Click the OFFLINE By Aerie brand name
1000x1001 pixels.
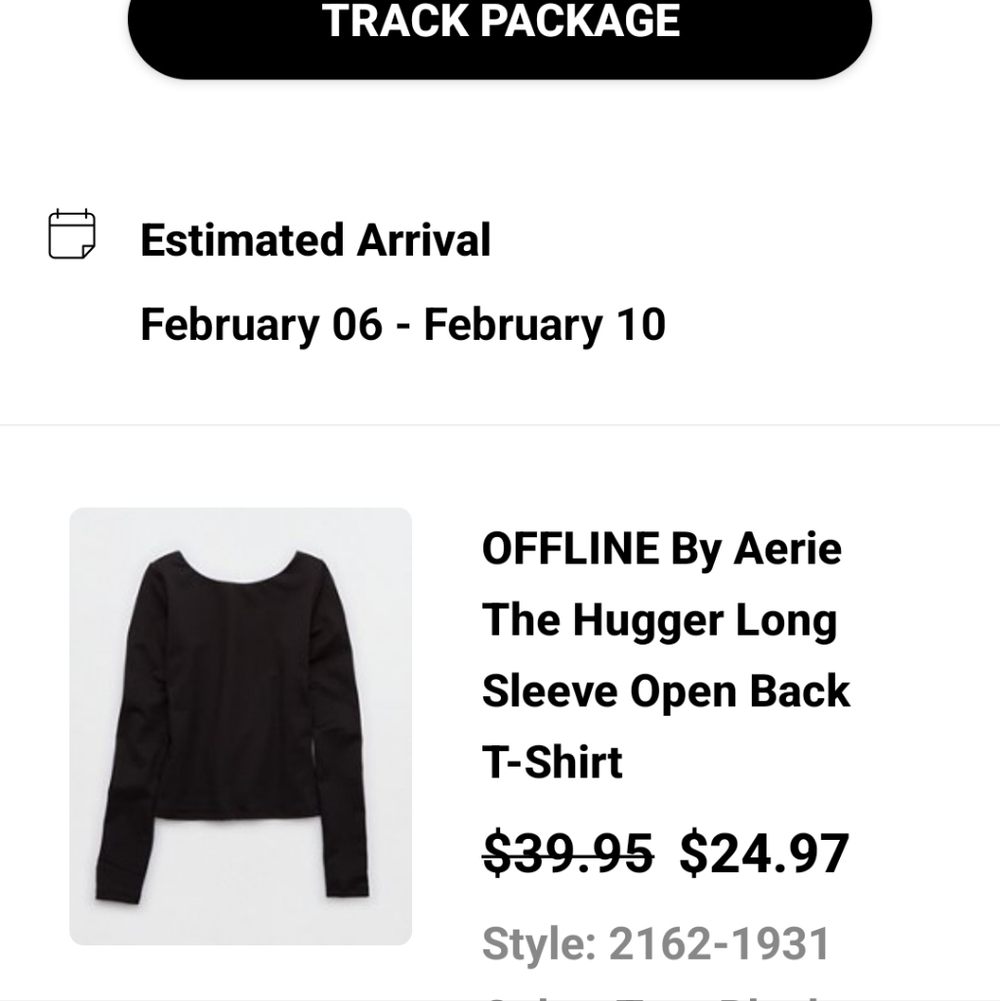point(662,548)
